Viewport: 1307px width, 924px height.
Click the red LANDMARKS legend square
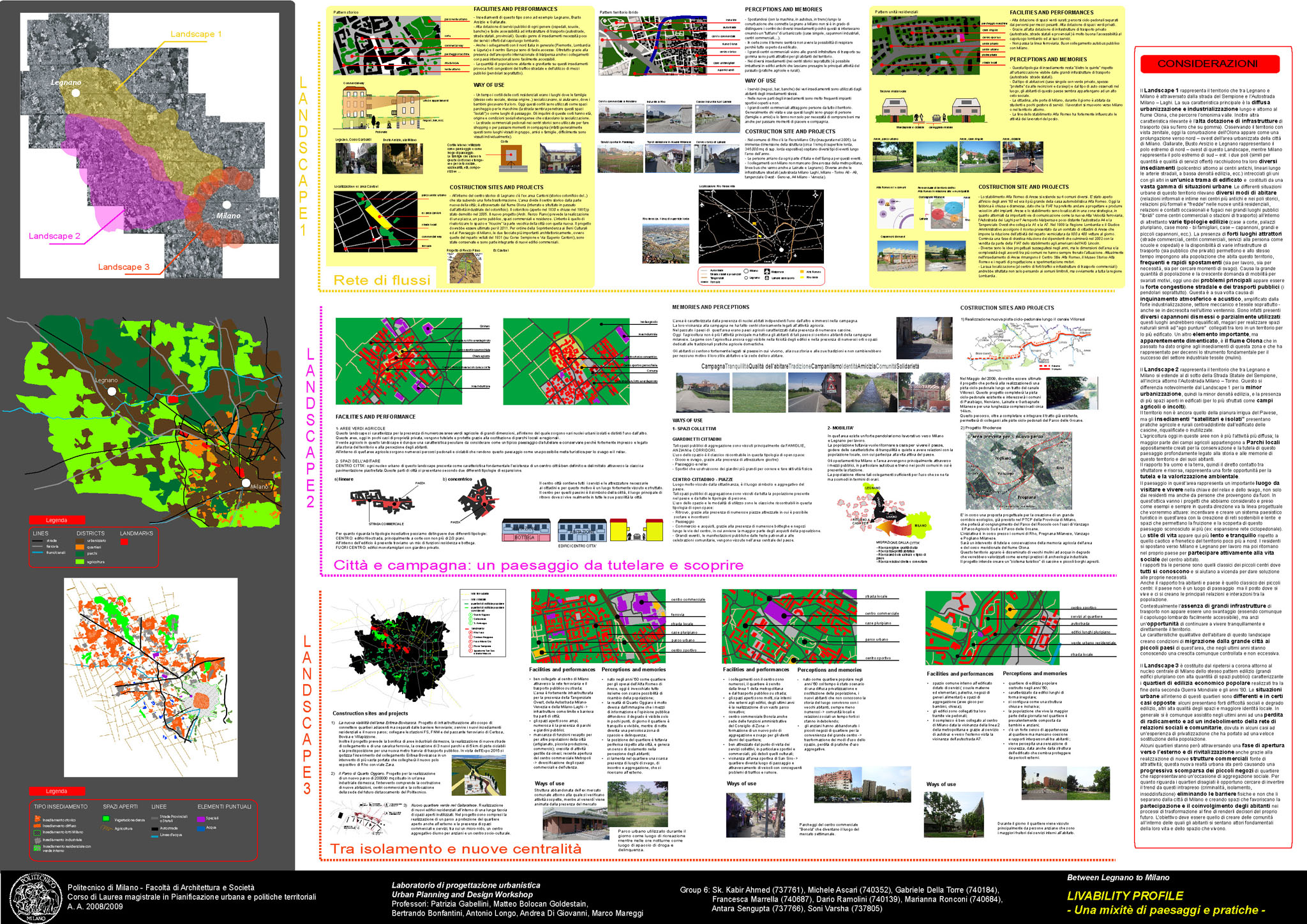[124, 541]
